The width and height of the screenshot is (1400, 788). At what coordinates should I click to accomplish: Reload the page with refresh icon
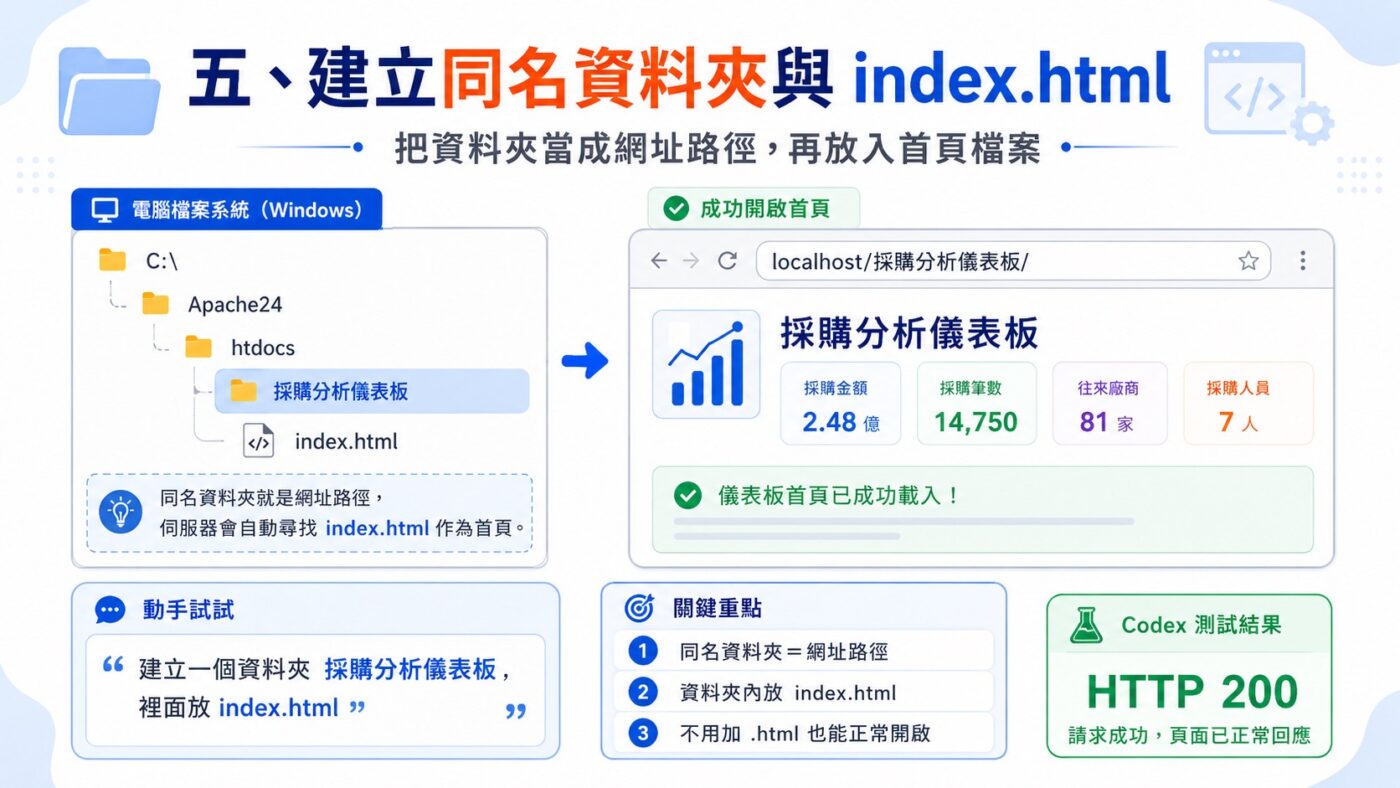(x=728, y=261)
